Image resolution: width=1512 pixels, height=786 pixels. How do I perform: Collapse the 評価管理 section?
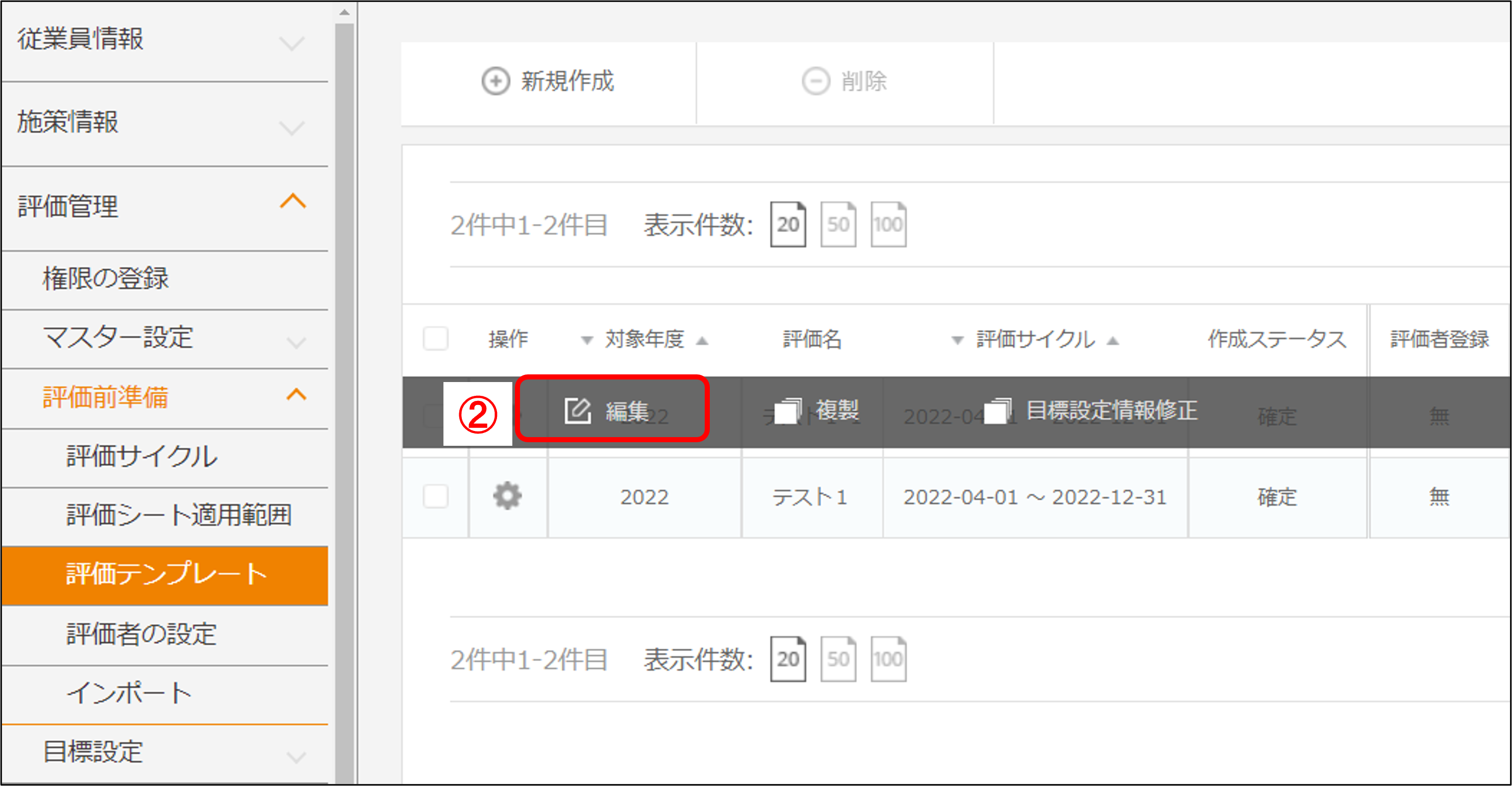tap(292, 201)
